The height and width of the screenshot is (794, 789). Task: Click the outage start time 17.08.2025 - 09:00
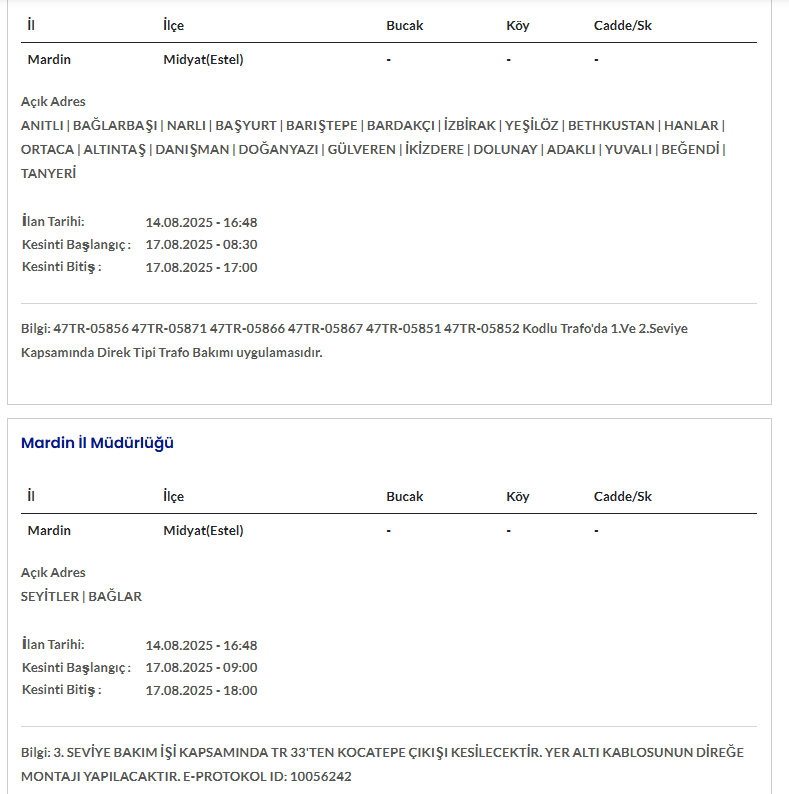coord(201,667)
